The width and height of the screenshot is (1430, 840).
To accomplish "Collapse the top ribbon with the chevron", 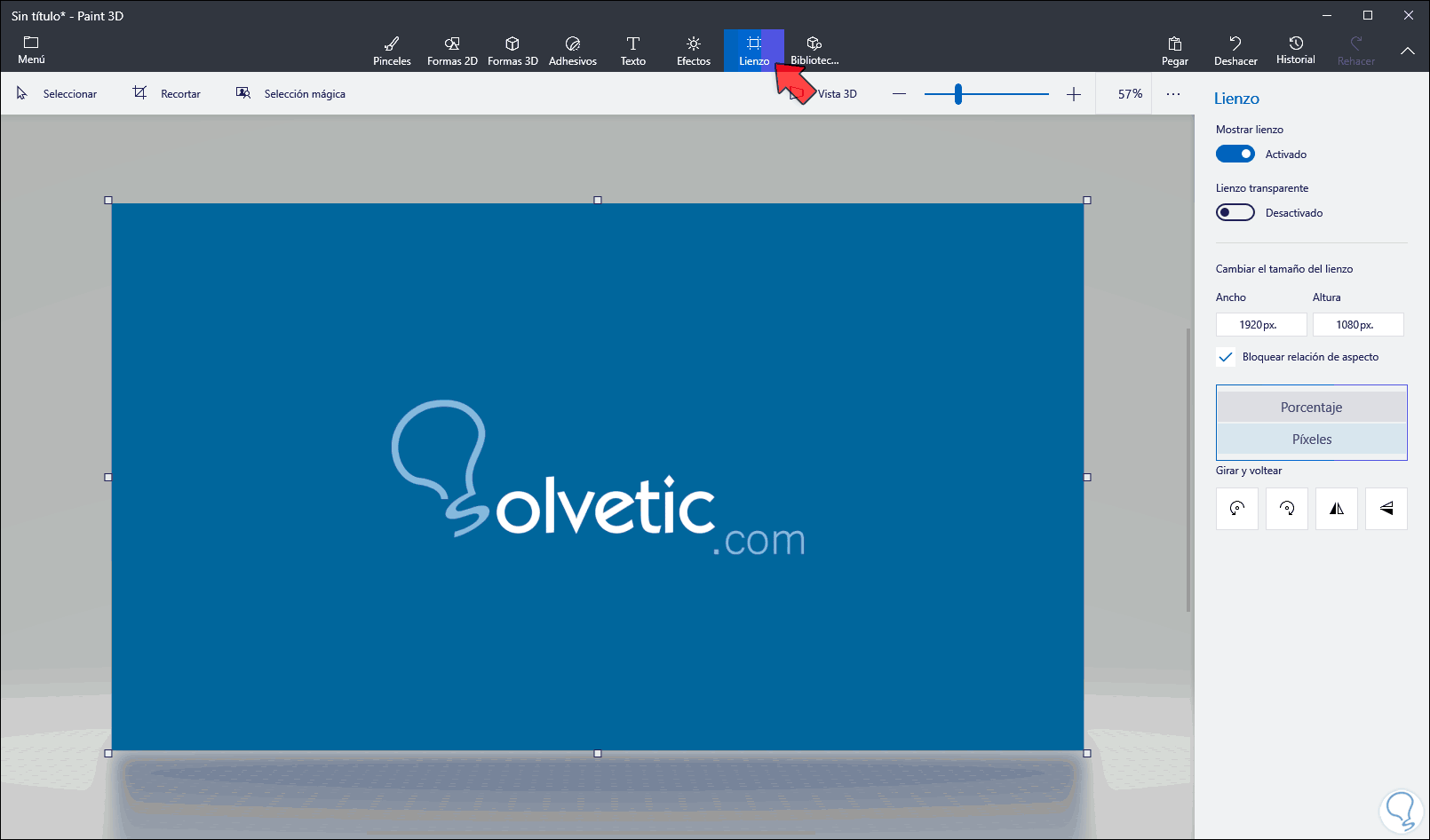I will 1408,51.
